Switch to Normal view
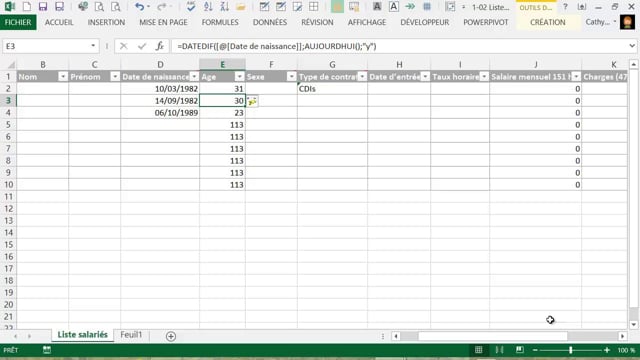Image resolution: width=640 pixels, height=360 pixels. tap(478, 350)
